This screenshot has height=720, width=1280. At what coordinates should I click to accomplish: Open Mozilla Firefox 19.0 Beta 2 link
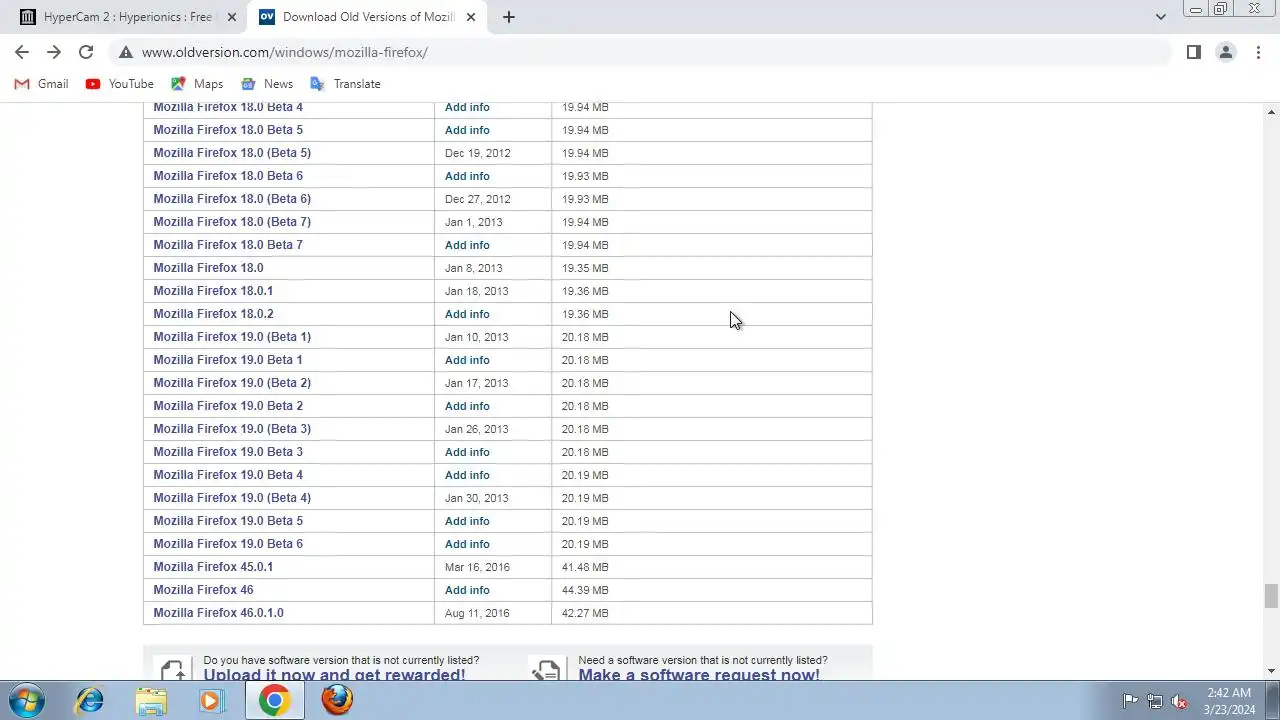[228, 406]
